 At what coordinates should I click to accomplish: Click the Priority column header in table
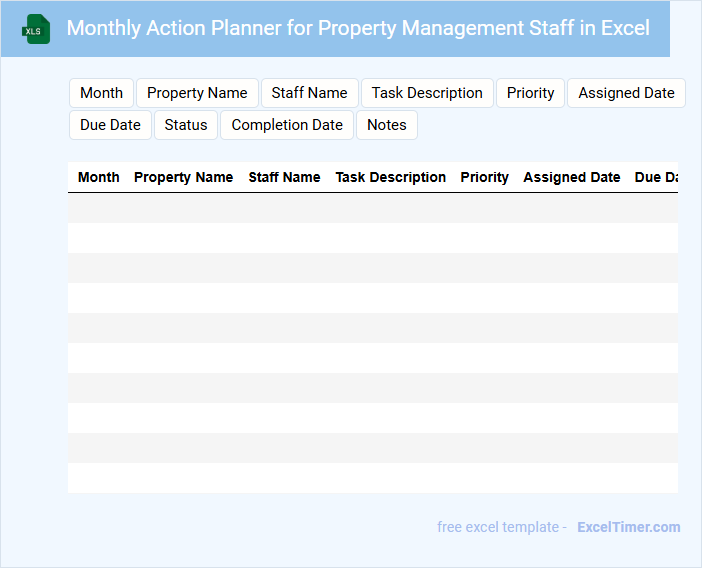(x=484, y=177)
